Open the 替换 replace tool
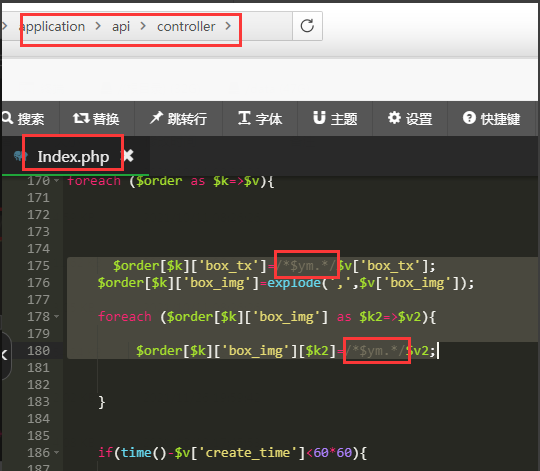Viewport: 540px width, 471px height. point(96,119)
